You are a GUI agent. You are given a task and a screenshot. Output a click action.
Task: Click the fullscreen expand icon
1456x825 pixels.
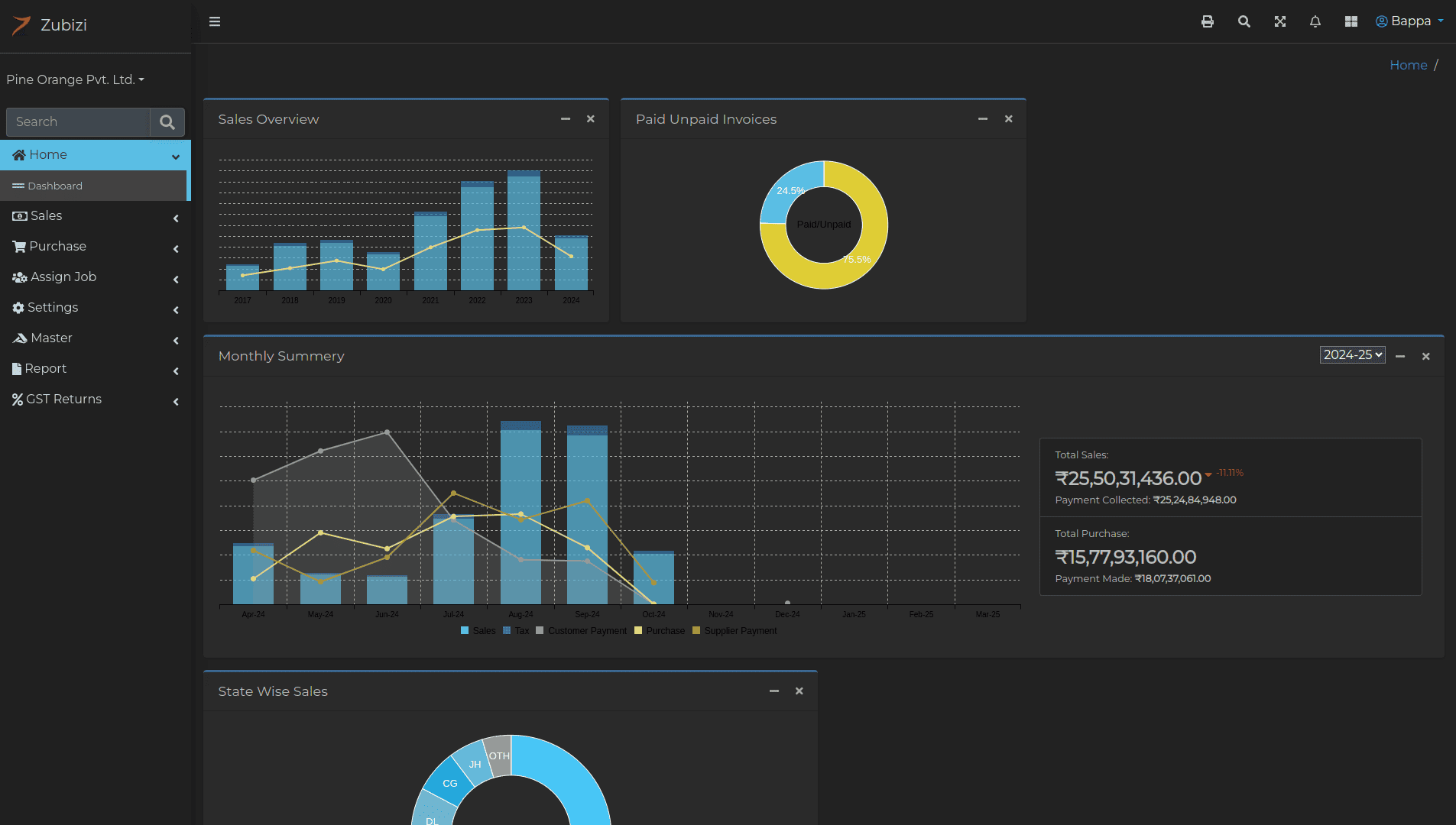click(x=1280, y=21)
